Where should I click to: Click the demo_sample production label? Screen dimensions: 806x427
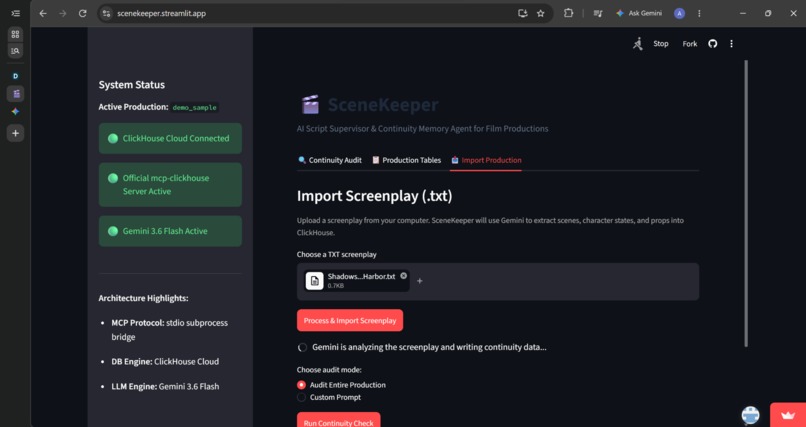(x=195, y=107)
